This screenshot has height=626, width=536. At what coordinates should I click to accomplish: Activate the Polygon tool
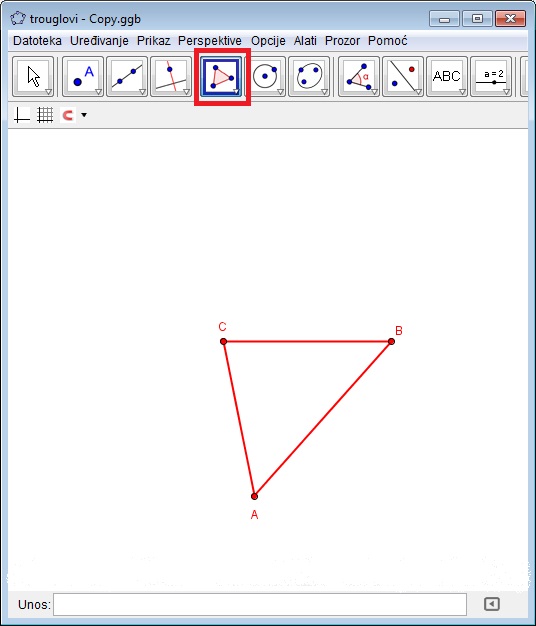coord(222,77)
